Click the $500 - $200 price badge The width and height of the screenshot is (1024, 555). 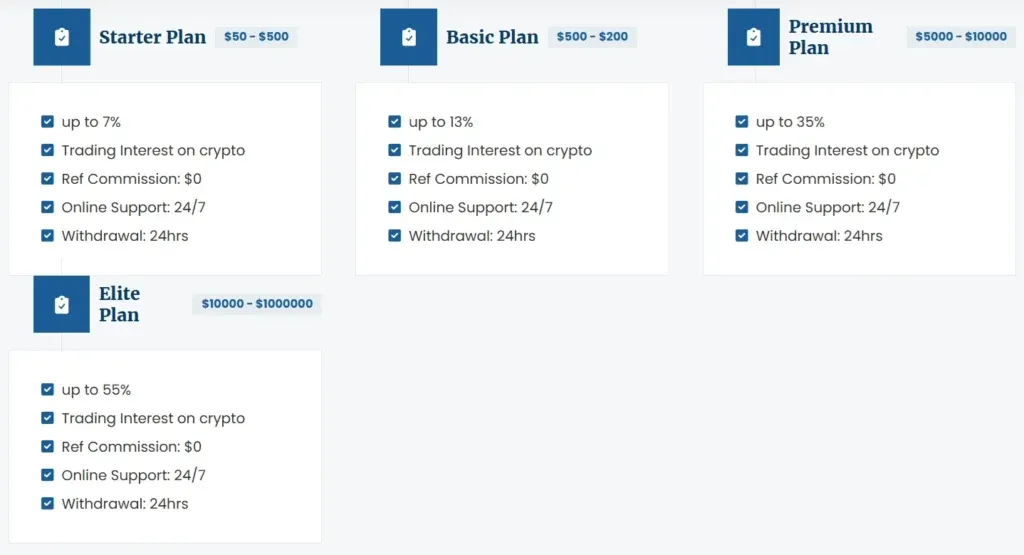coord(592,37)
